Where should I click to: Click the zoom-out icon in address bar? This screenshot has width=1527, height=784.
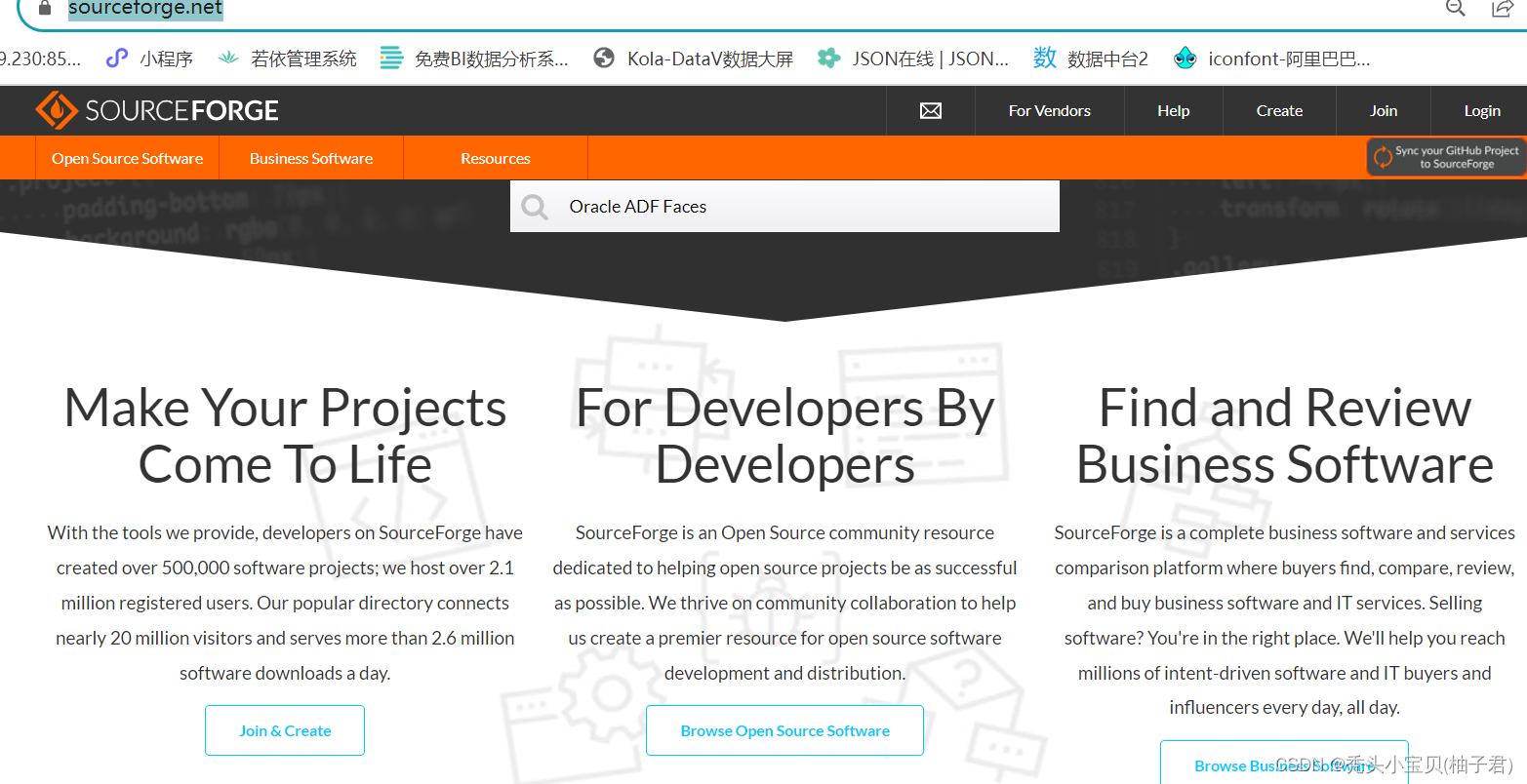coord(1455,8)
